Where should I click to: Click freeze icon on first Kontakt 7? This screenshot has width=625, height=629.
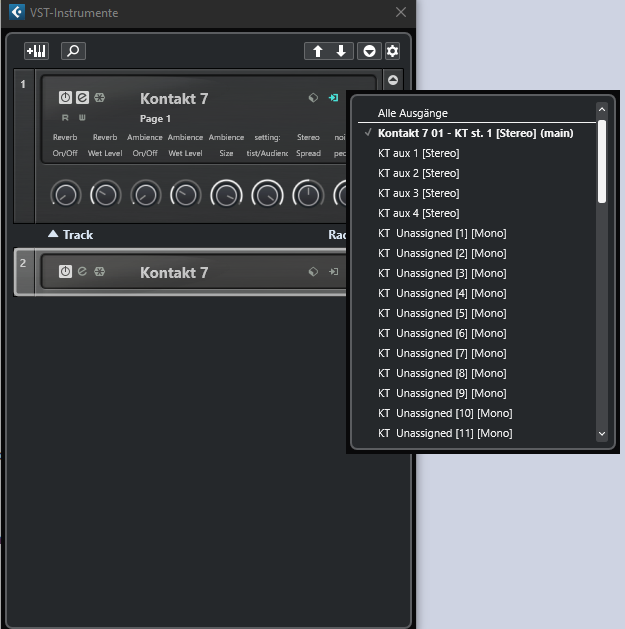click(x=99, y=98)
